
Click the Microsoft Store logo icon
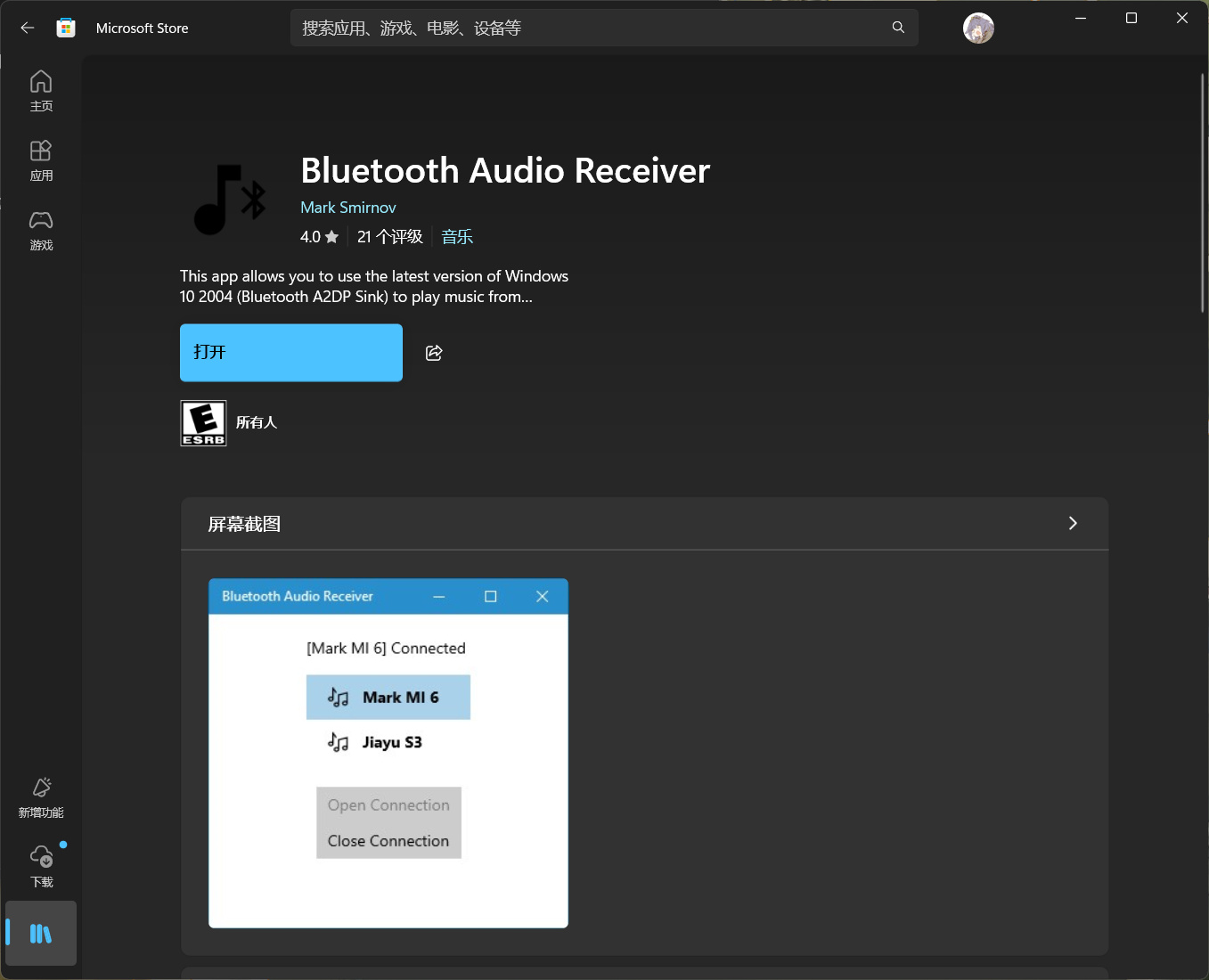click(x=66, y=28)
